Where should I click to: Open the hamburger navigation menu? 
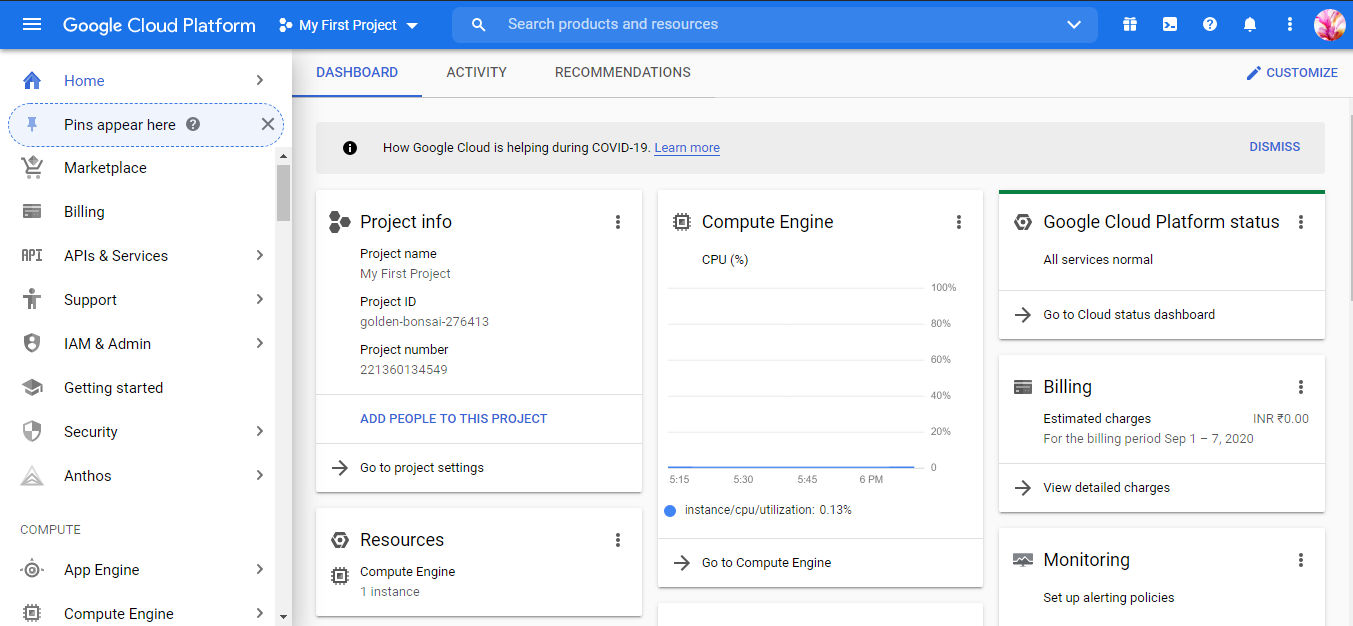pos(32,24)
